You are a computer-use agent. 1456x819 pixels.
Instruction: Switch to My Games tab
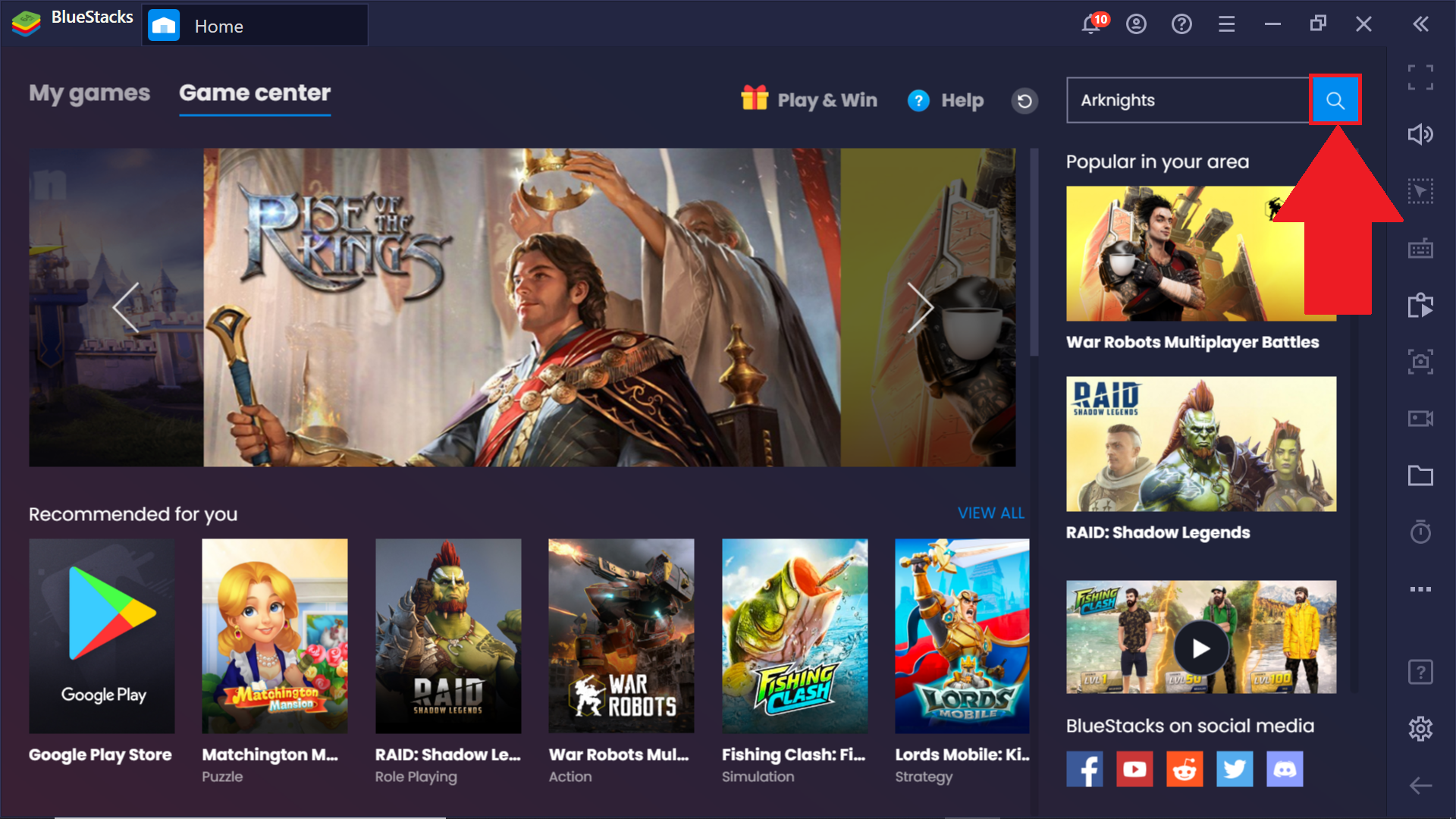point(89,92)
